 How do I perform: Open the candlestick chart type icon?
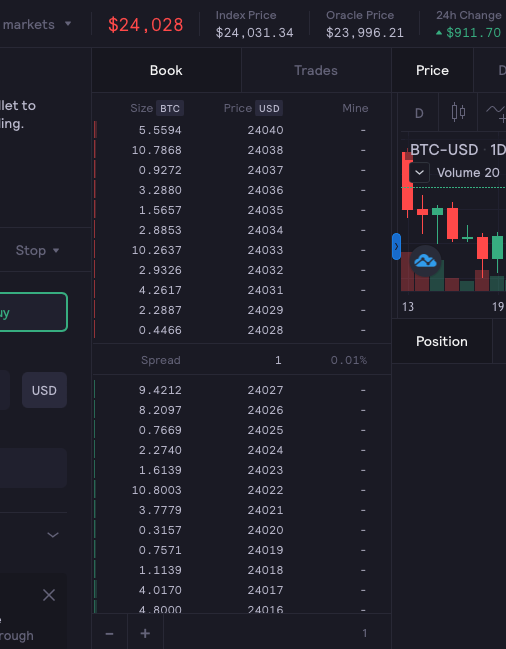(458, 113)
